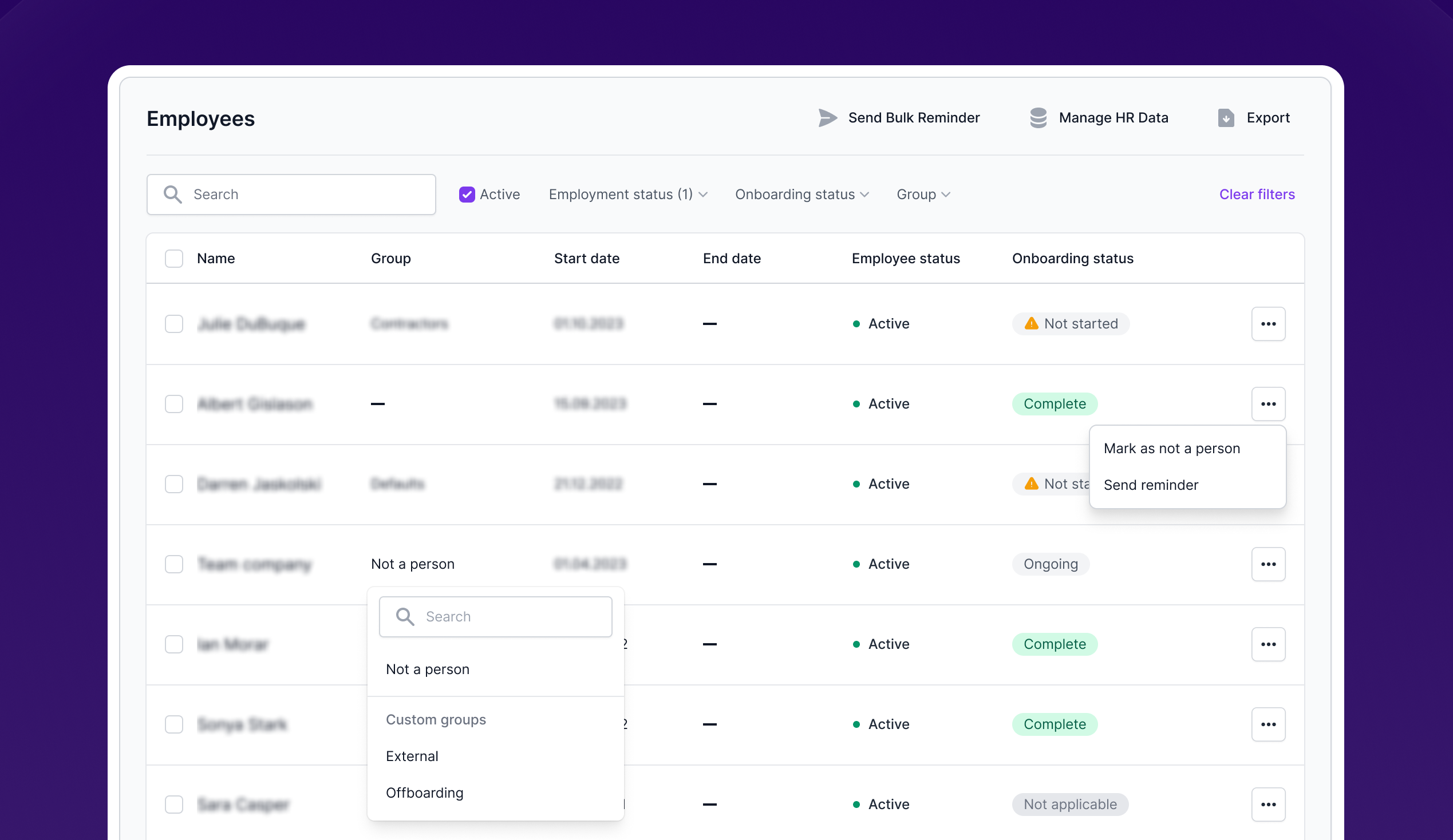The width and height of the screenshot is (1453, 840).
Task: Click the Export download file icon
Action: (1226, 117)
